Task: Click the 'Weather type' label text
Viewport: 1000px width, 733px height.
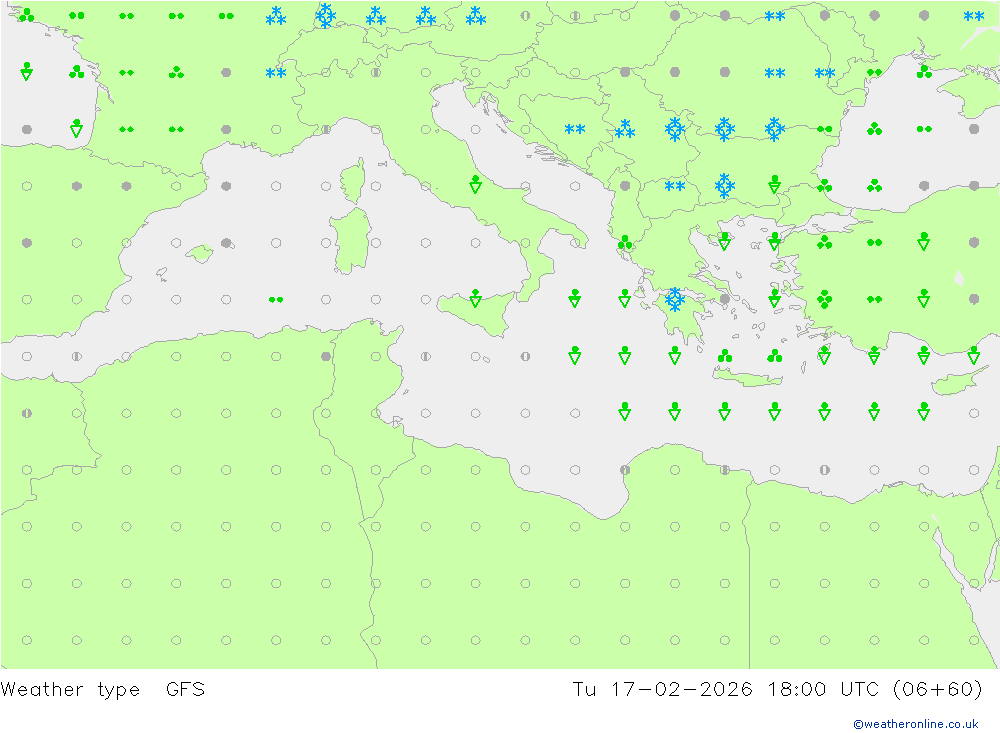Action: (70, 690)
